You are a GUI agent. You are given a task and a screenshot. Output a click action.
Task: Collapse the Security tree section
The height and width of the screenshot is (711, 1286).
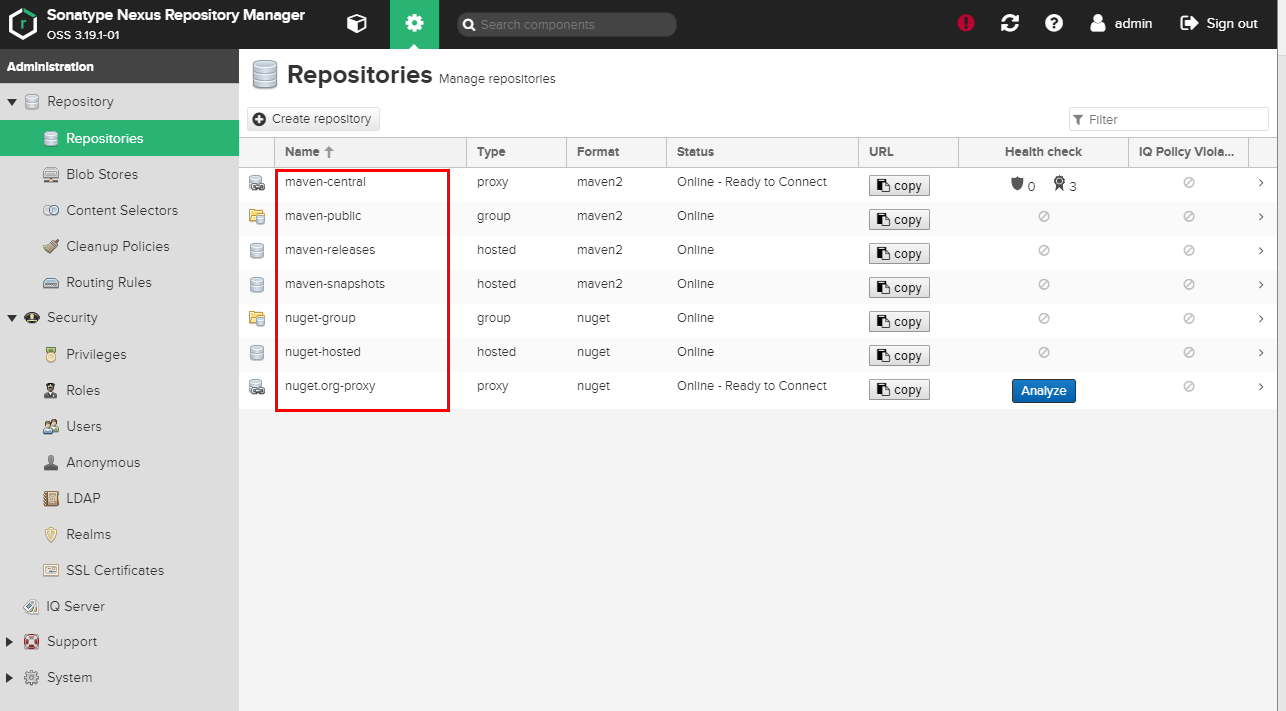(12, 318)
